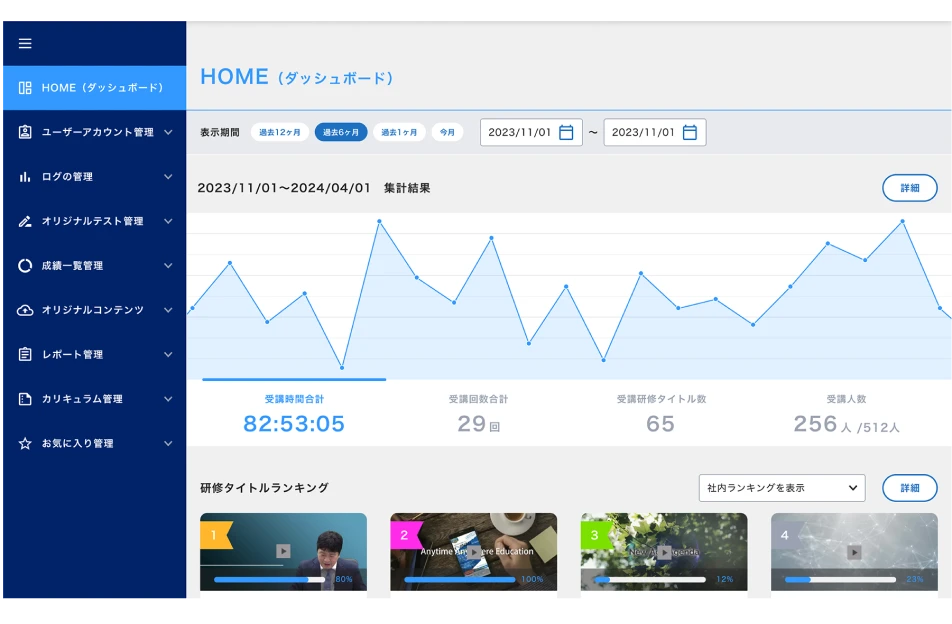The height and width of the screenshot is (624, 952).
Task: Switch to the 受講回数合計 stat tab
Action: pos(478,413)
